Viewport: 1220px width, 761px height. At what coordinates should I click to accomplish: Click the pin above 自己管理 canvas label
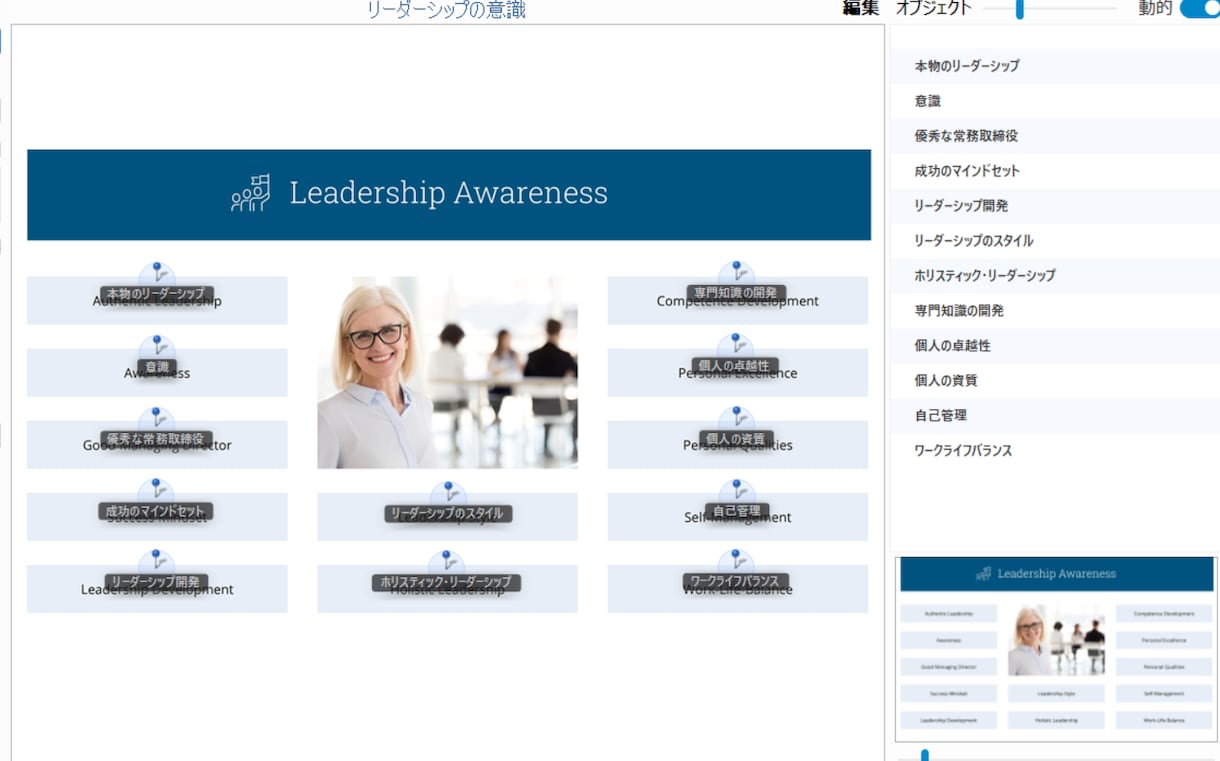736,491
